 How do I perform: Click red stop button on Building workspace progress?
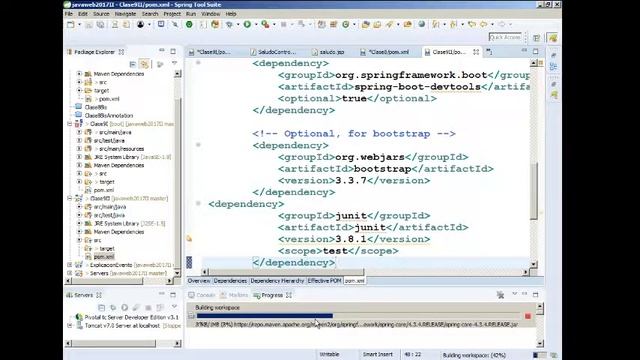528,316
